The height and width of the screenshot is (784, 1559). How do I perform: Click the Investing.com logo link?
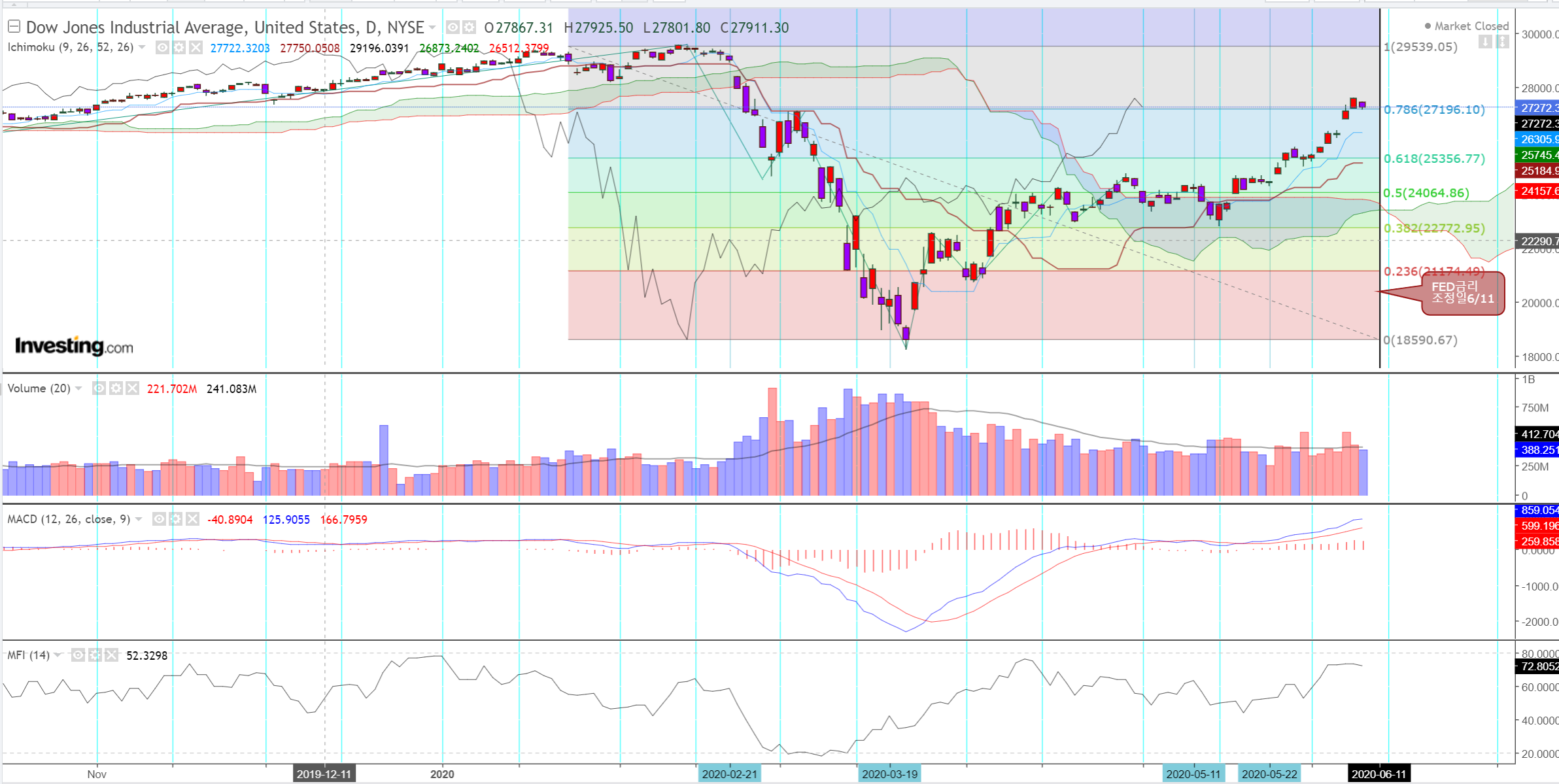[74, 345]
